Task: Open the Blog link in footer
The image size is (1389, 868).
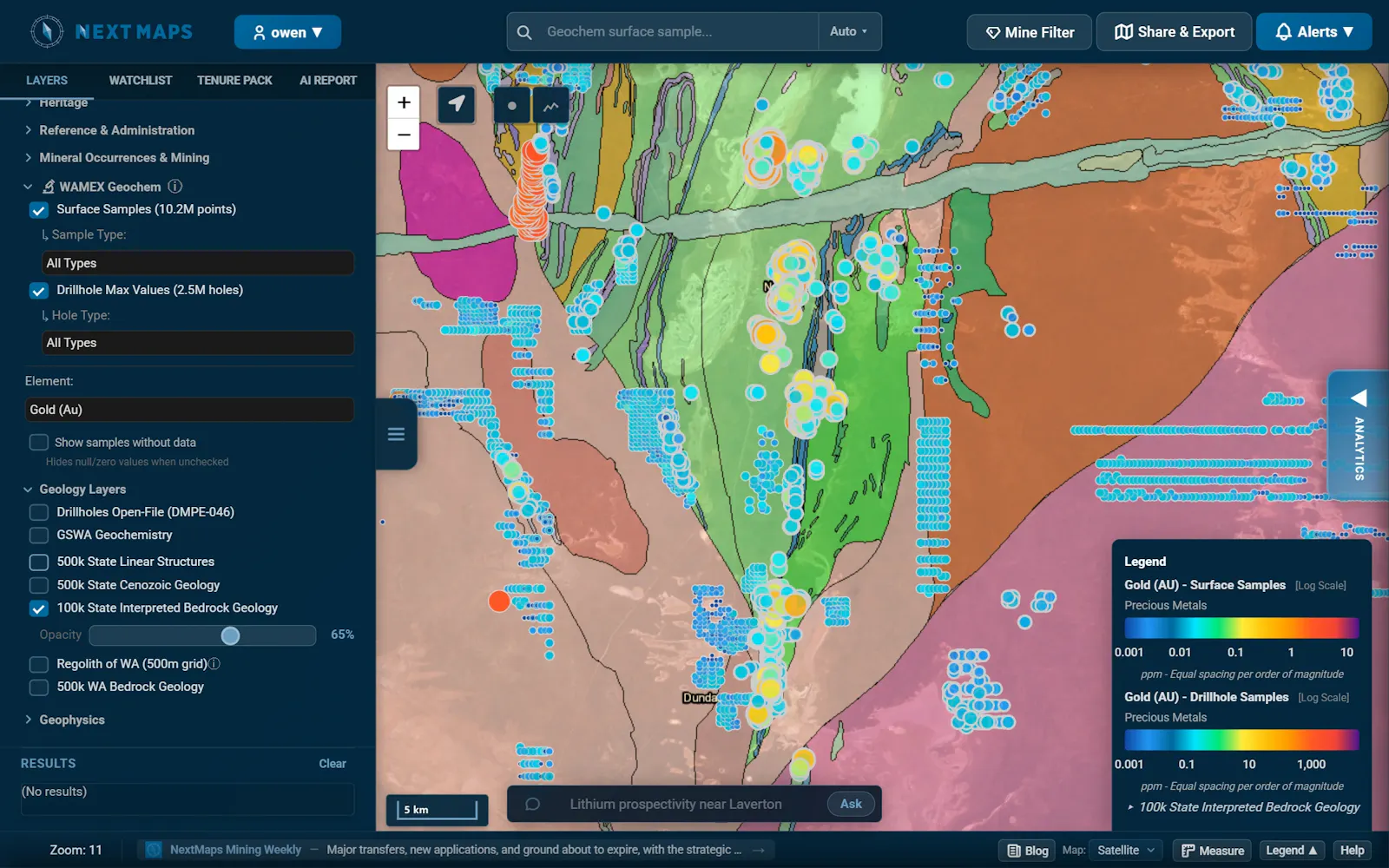Action: coord(1028,851)
